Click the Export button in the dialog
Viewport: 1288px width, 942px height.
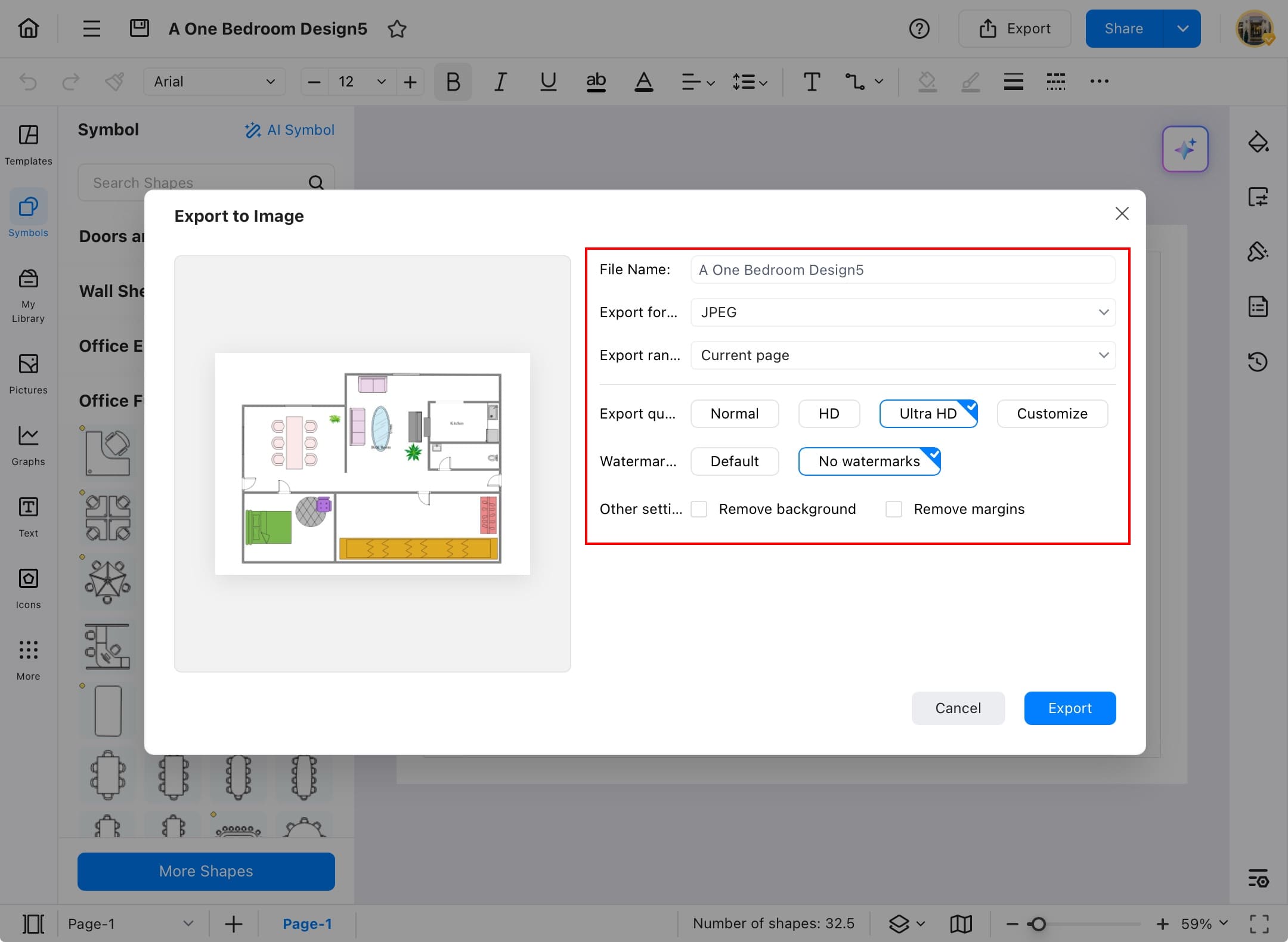point(1069,708)
